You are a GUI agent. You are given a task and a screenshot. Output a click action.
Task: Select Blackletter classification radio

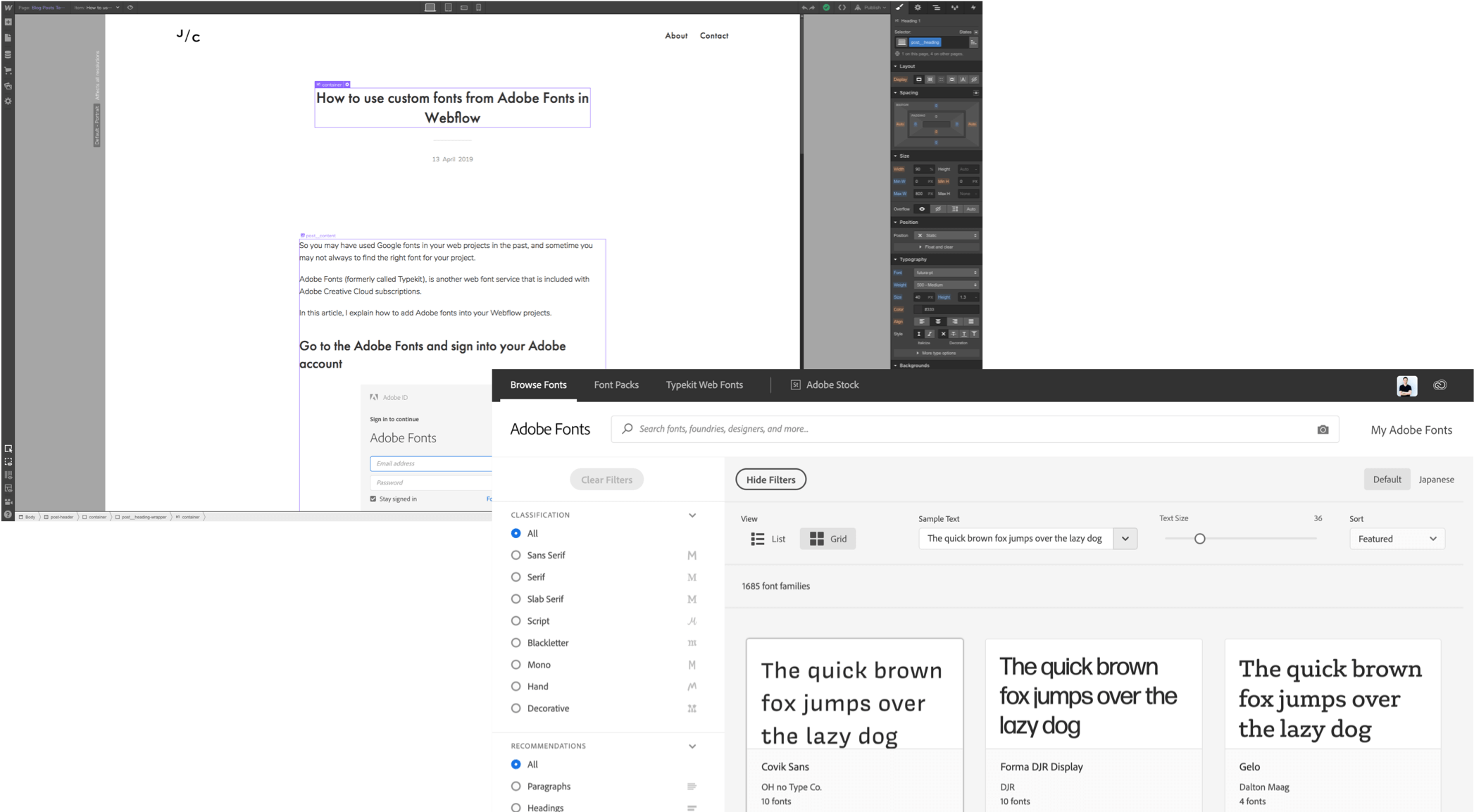(516, 642)
